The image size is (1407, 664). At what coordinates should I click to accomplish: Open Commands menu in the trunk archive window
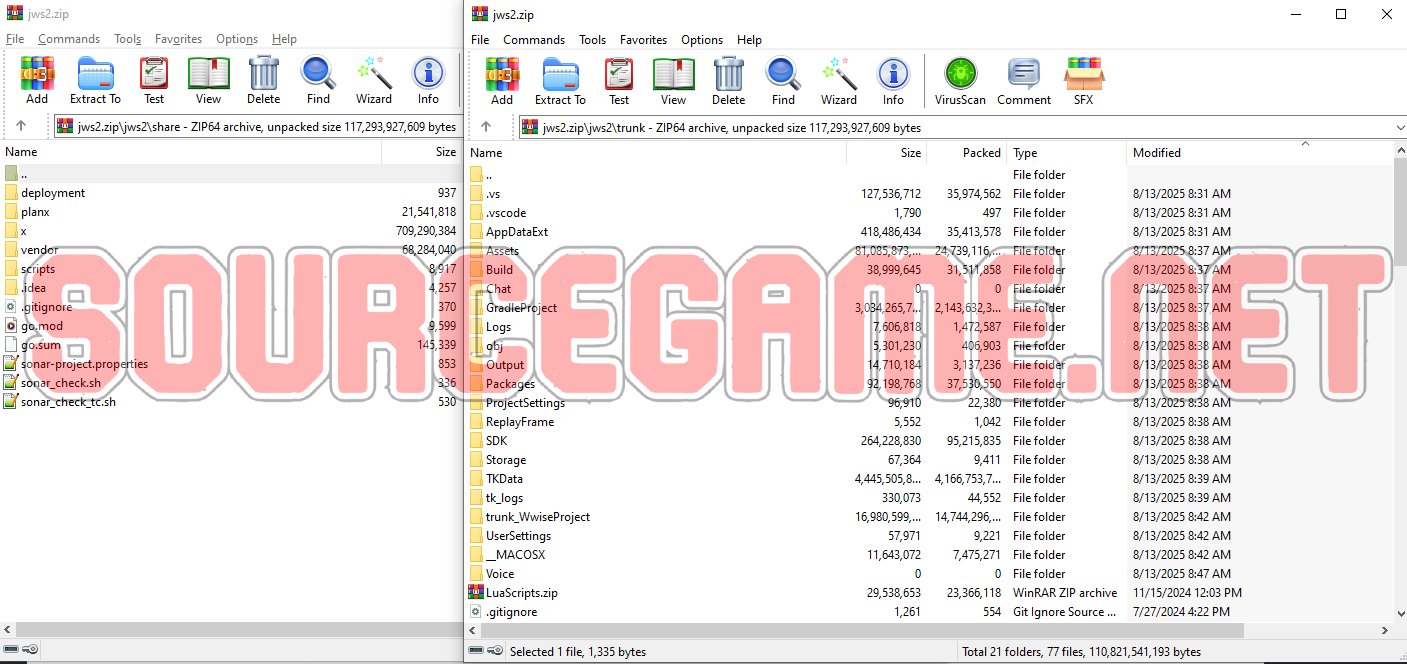click(x=534, y=40)
